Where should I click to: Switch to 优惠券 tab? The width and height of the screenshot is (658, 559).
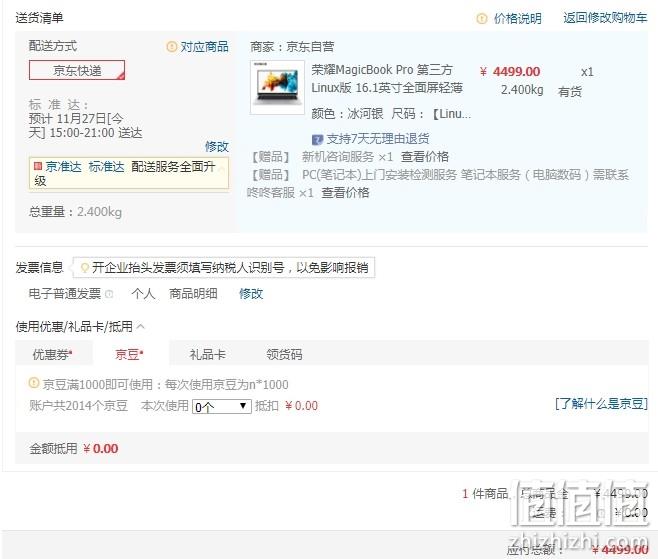click(x=53, y=354)
